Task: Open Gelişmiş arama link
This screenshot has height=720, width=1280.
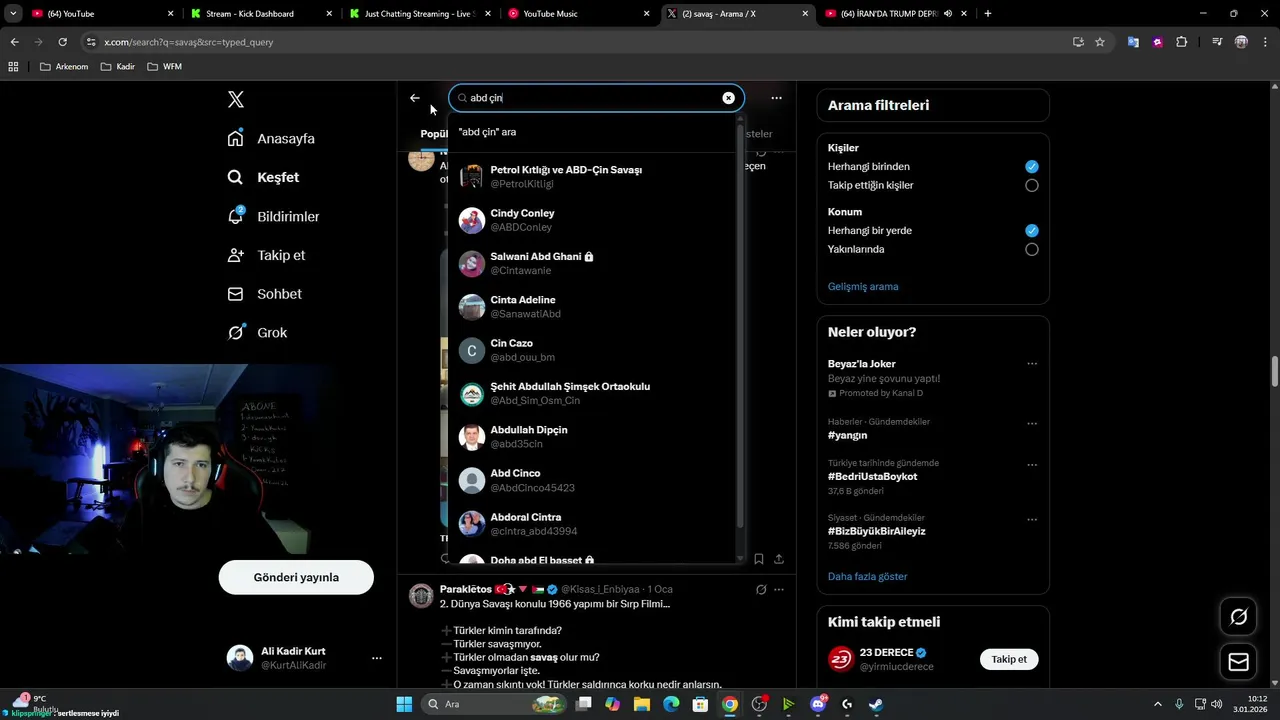Action: pos(863,286)
